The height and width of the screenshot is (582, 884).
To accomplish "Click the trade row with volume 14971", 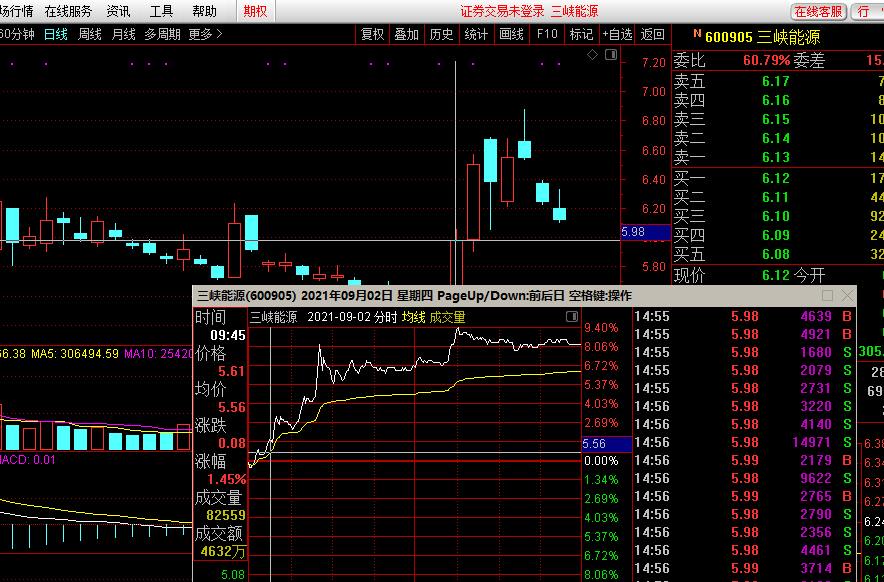I will (744, 442).
